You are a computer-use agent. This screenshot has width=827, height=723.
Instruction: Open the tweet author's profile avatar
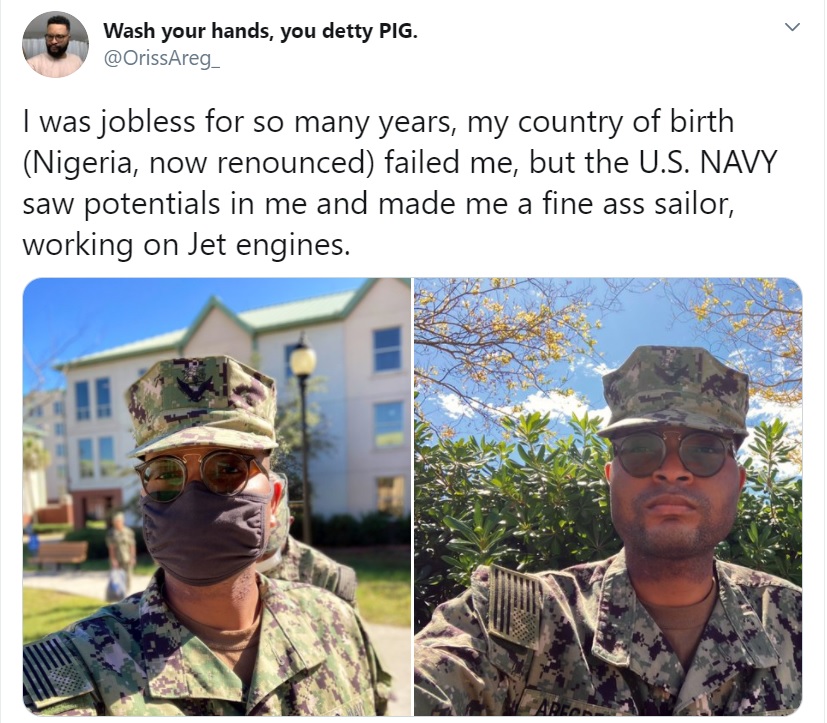click(55, 45)
